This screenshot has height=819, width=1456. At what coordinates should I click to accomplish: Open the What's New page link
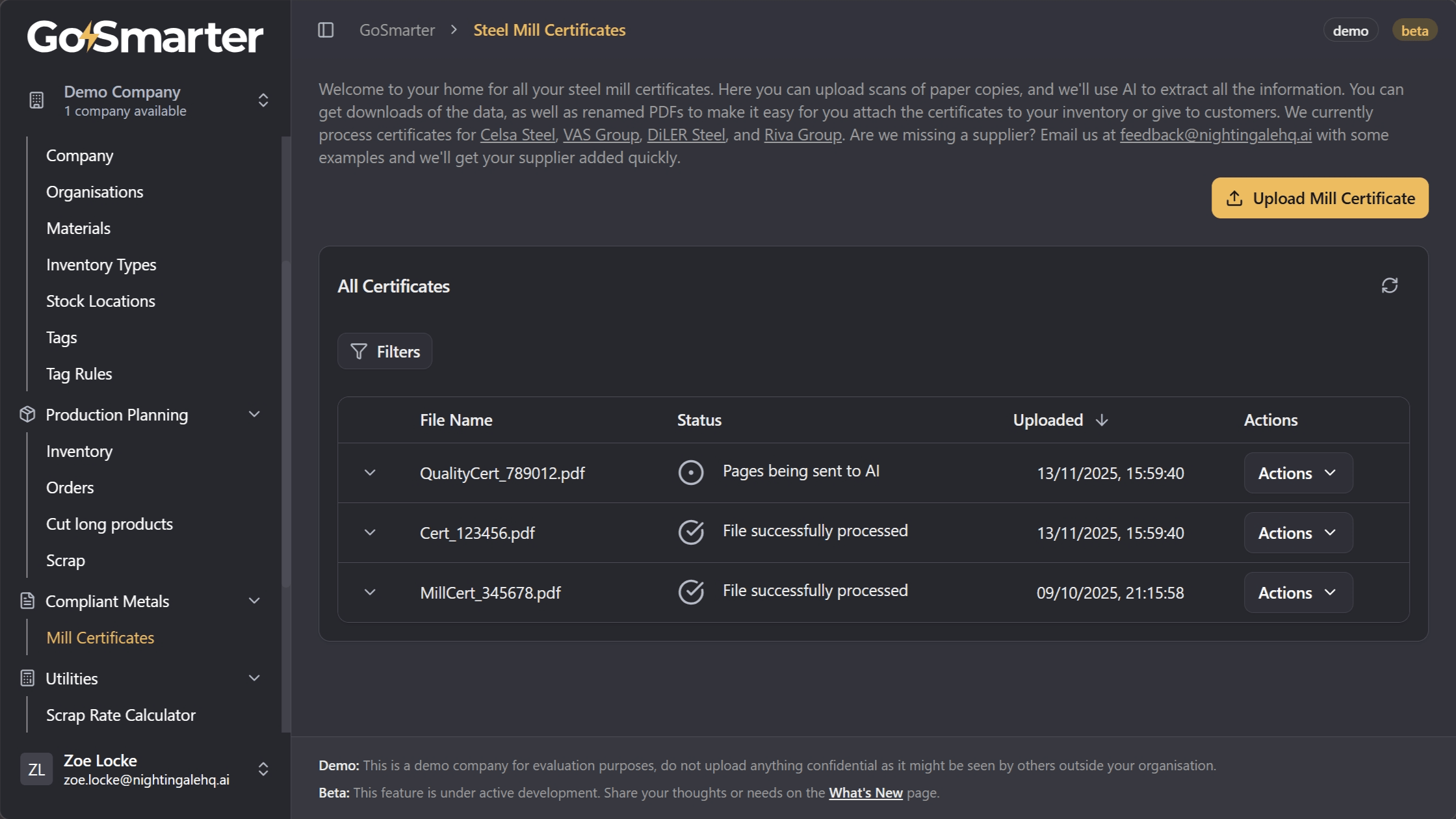pos(866,792)
